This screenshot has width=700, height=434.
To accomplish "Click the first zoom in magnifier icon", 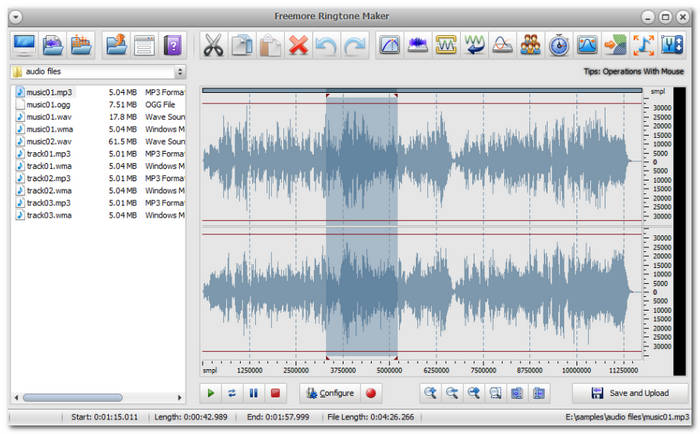I will (x=429, y=393).
